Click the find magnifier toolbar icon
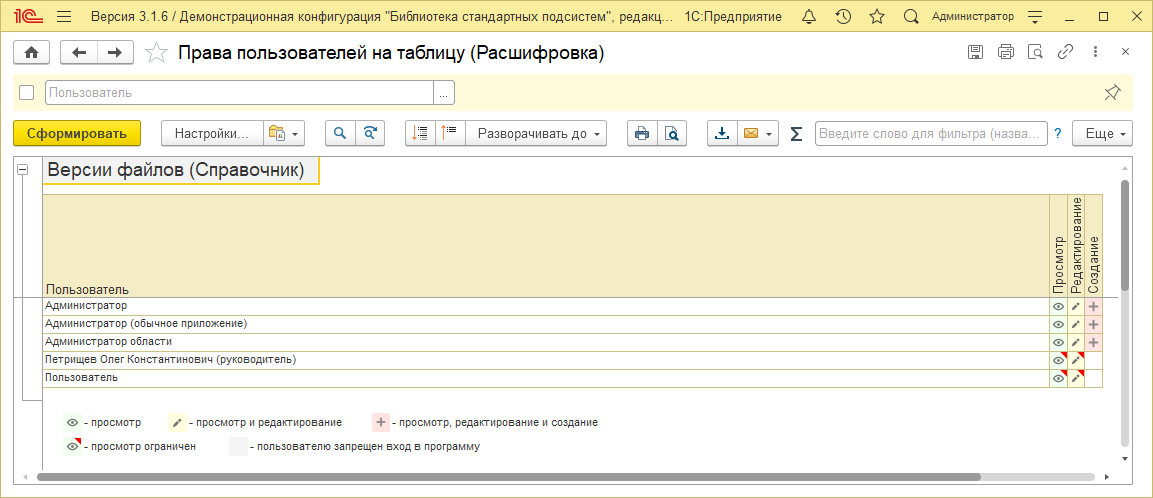 (x=340, y=134)
